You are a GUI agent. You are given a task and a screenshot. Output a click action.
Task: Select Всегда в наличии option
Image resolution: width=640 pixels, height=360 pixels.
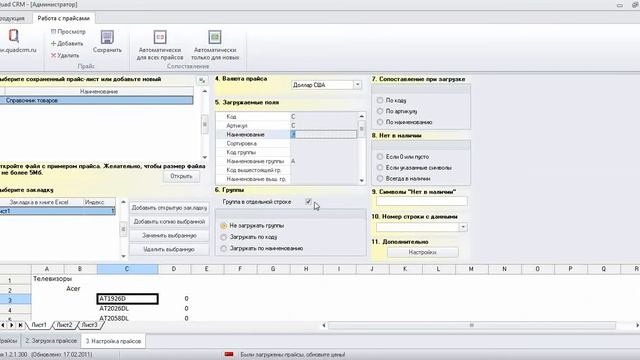pyautogui.click(x=380, y=178)
